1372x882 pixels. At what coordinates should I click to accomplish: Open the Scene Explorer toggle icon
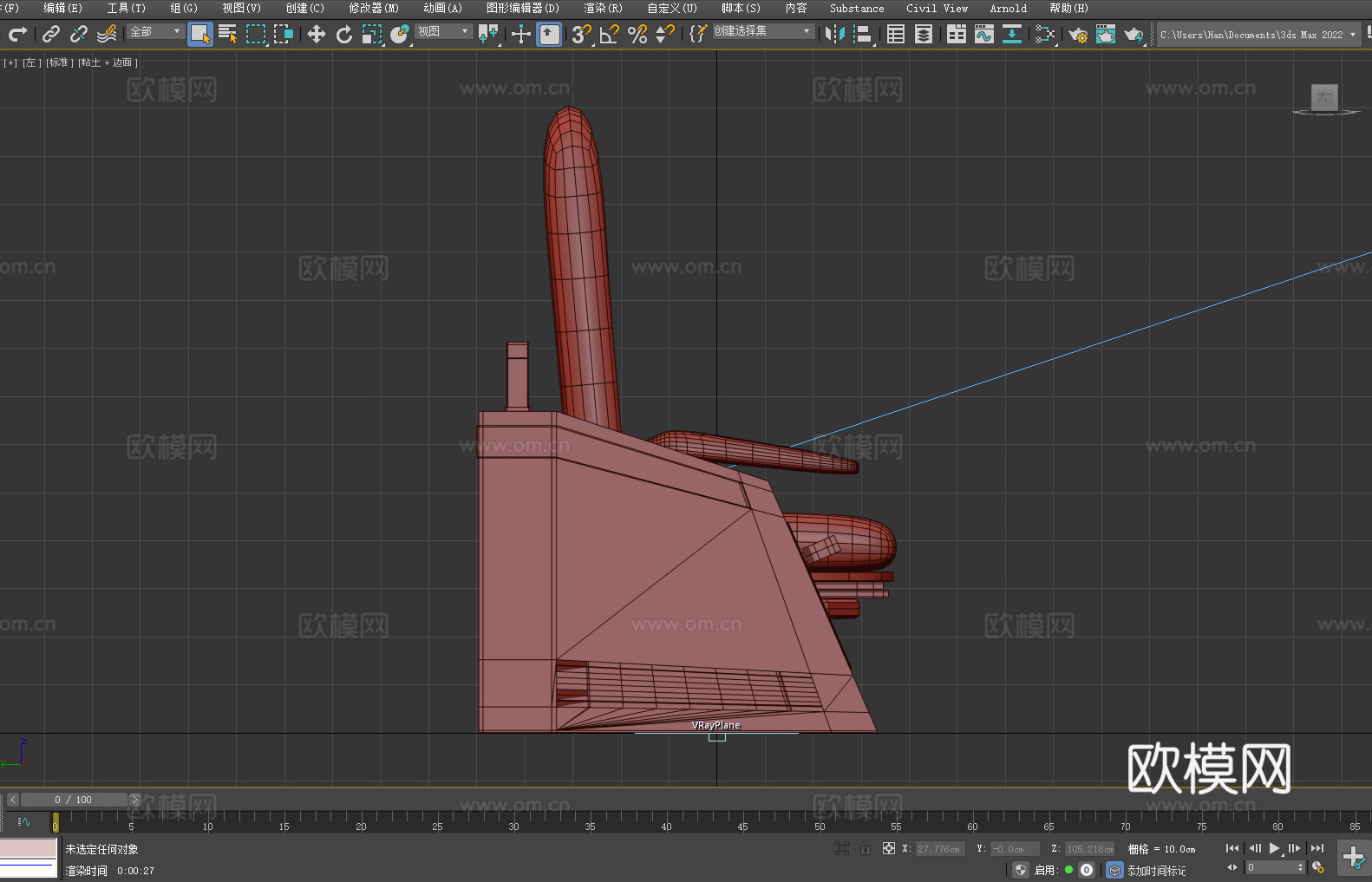pos(896,34)
